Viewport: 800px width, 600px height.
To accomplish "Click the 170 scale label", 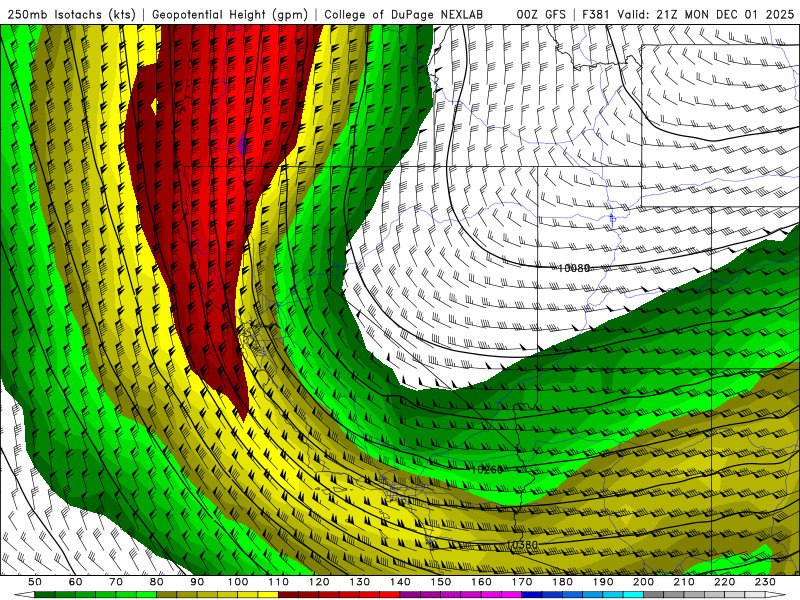I will [x=521, y=582].
